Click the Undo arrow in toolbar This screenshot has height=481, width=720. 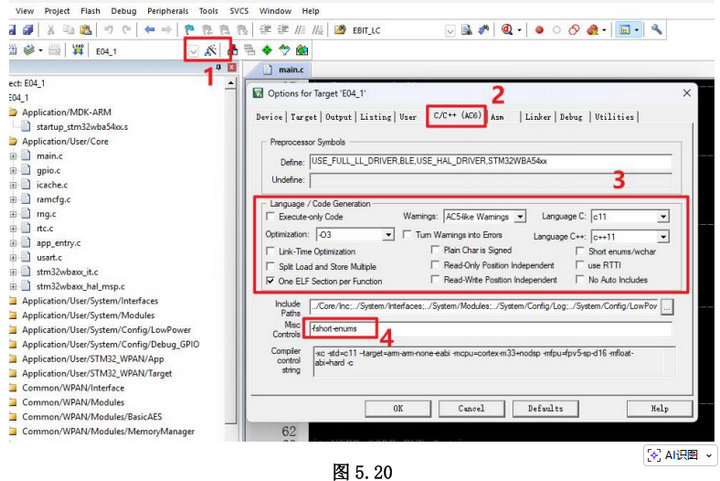tap(109, 30)
